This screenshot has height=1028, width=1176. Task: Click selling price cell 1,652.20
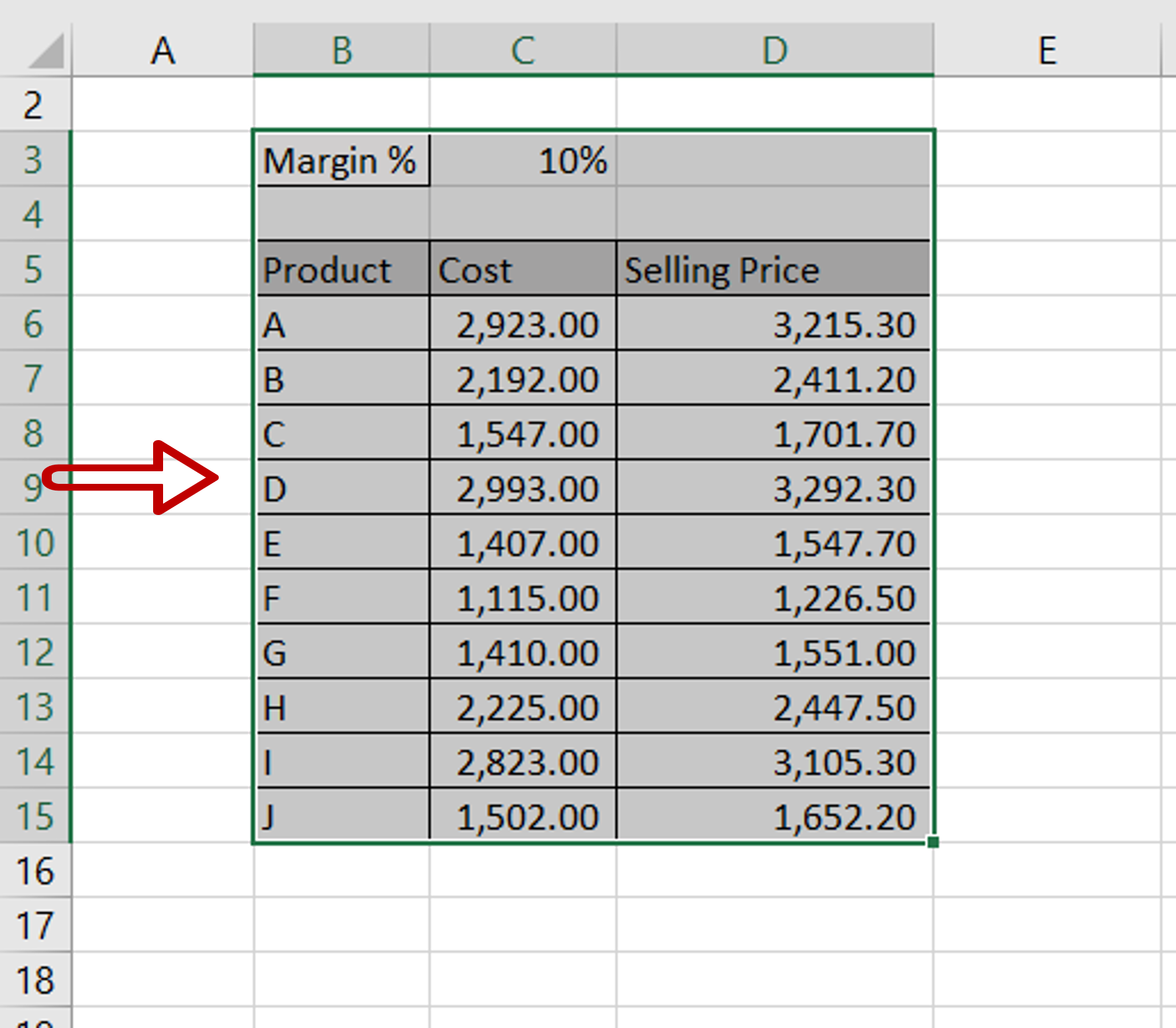pyautogui.click(x=774, y=815)
